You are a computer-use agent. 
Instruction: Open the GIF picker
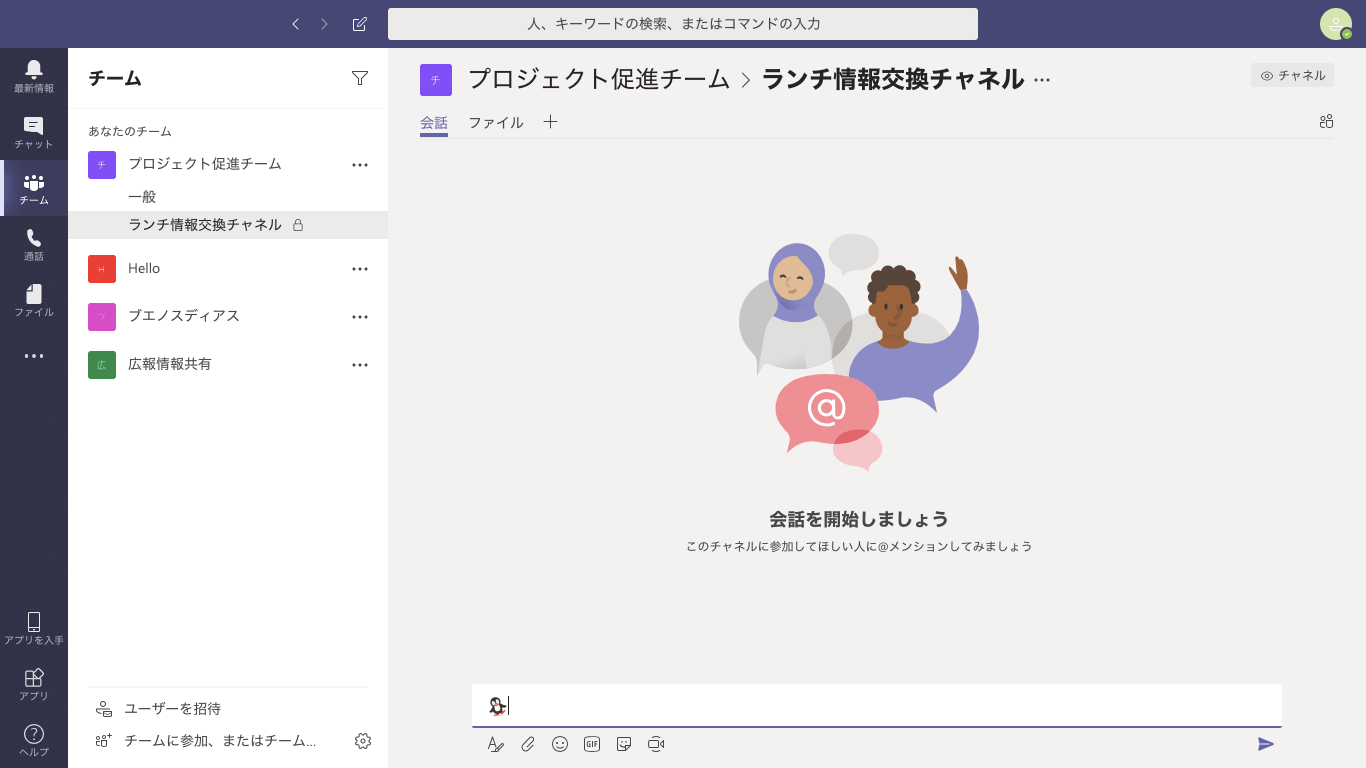tap(592, 744)
